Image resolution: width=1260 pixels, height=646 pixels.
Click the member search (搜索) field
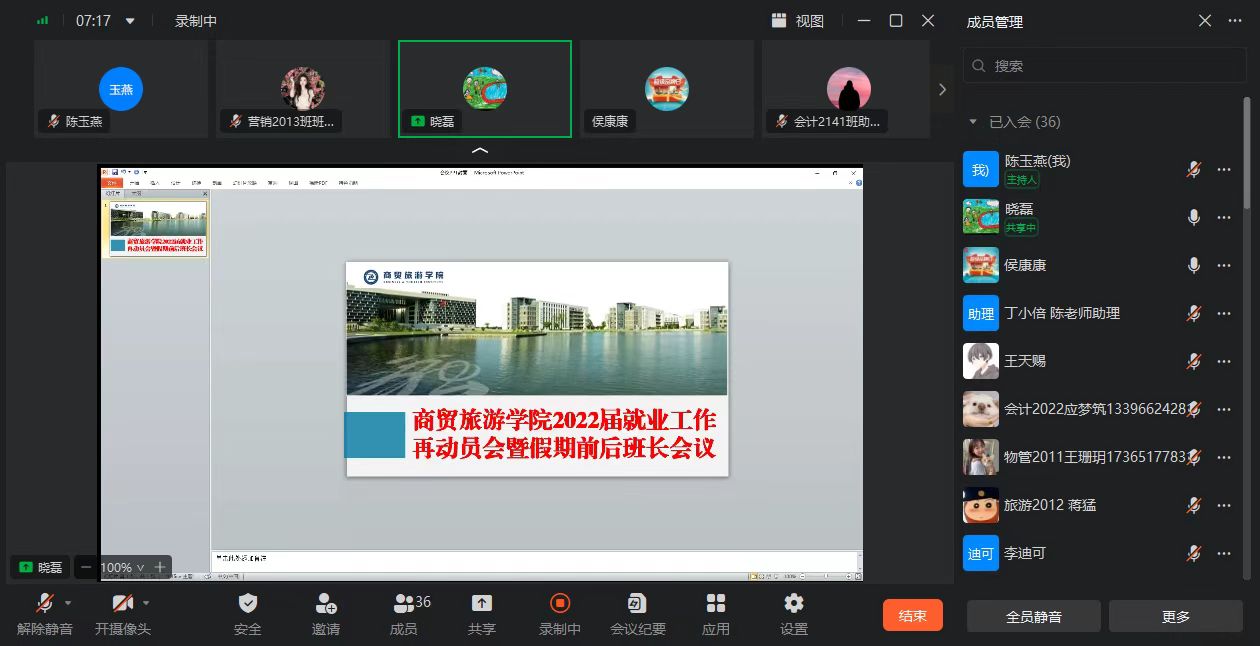(1105, 66)
